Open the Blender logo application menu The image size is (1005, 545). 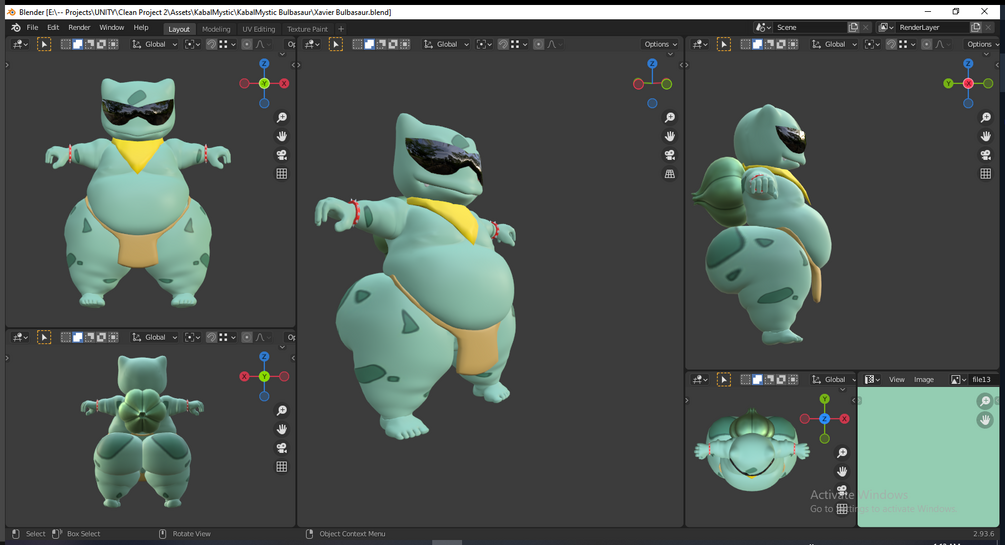[15, 28]
